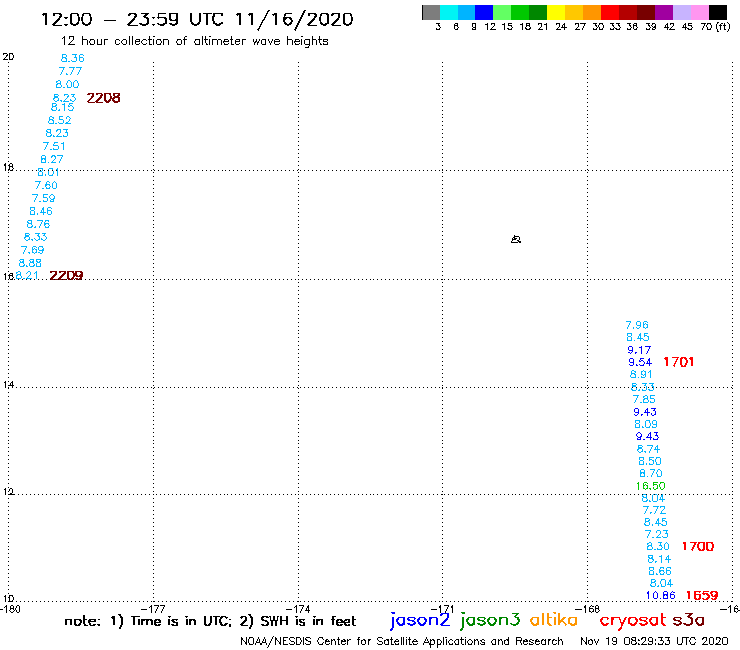Viewport: 740px width, 650px height.
Task: Click the small island outline on the map
Action: pyautogui.click(x=516, y=239)
